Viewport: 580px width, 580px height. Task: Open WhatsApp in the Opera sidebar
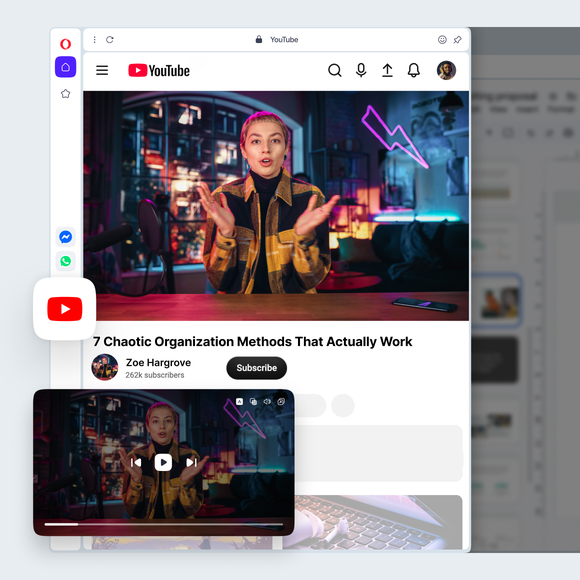(65, 261)
